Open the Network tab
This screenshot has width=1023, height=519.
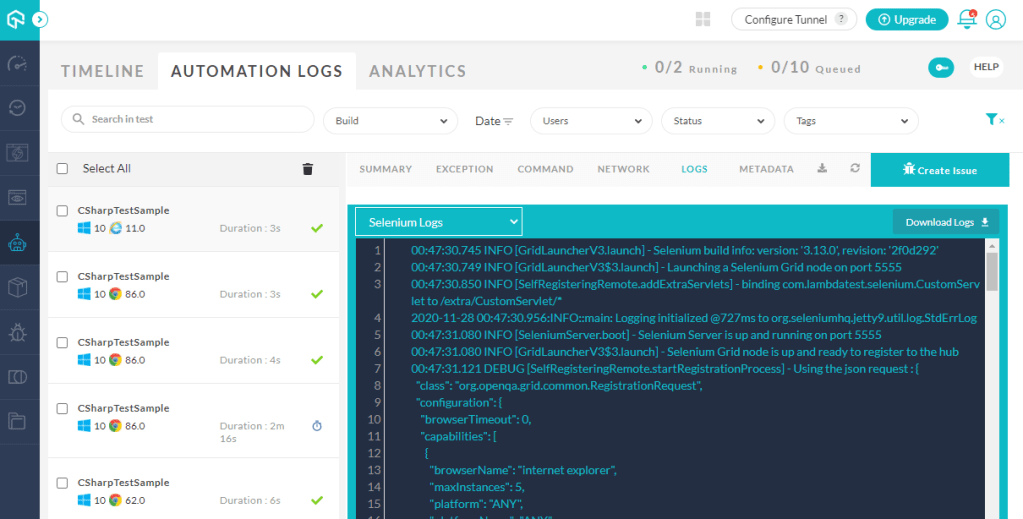[x=623, y=169]
